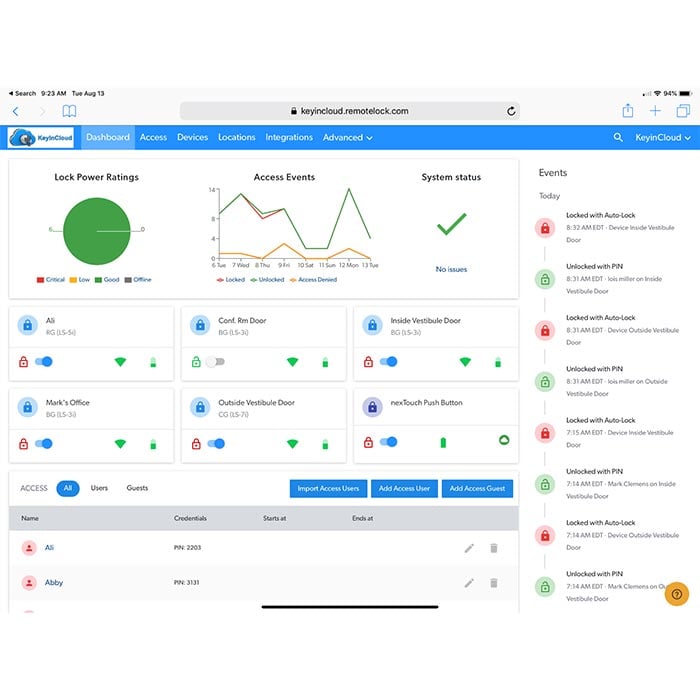The width and height of the screenshot is (700, 700).
Task: Expand the Advanced dropdown menu
Action: click(347, 138)
